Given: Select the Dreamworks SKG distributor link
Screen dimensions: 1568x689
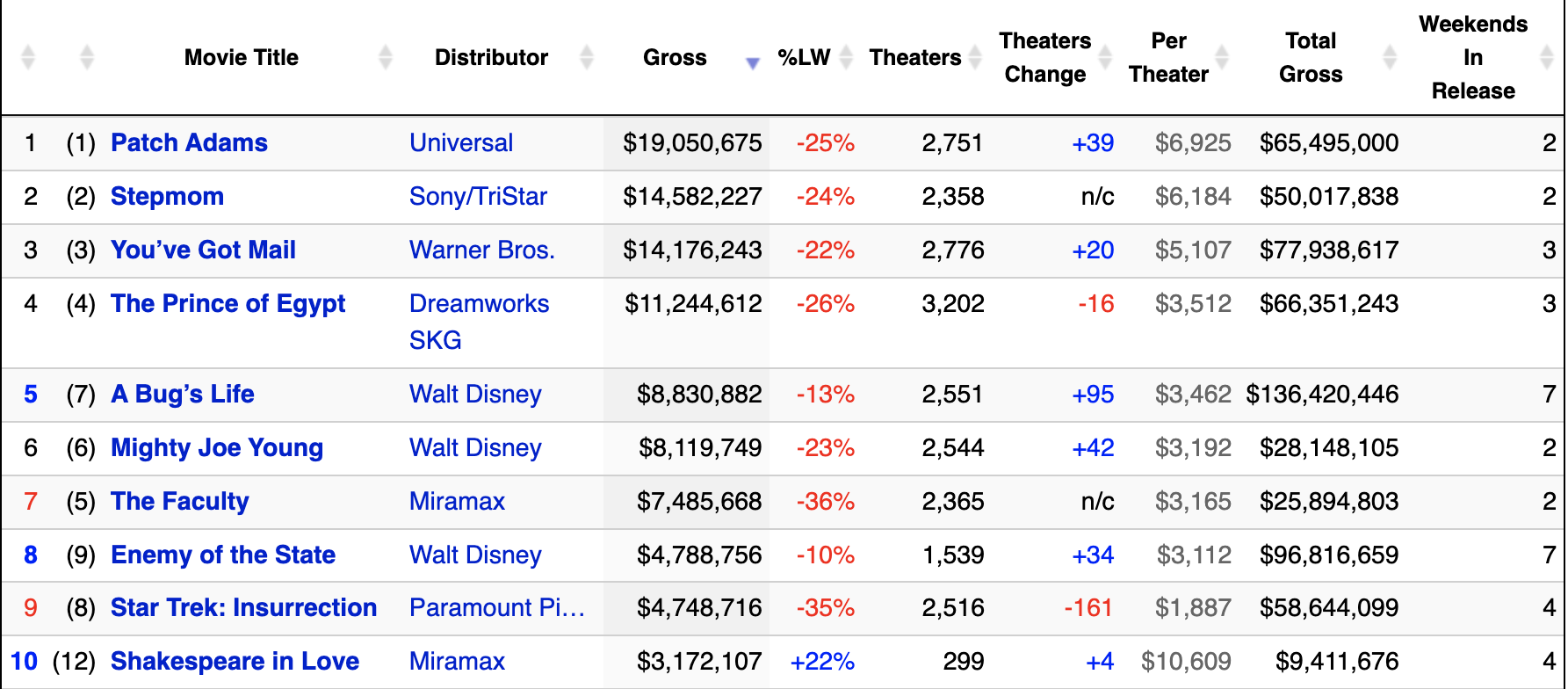Looking at the screenshot, I should coord(479,322).
